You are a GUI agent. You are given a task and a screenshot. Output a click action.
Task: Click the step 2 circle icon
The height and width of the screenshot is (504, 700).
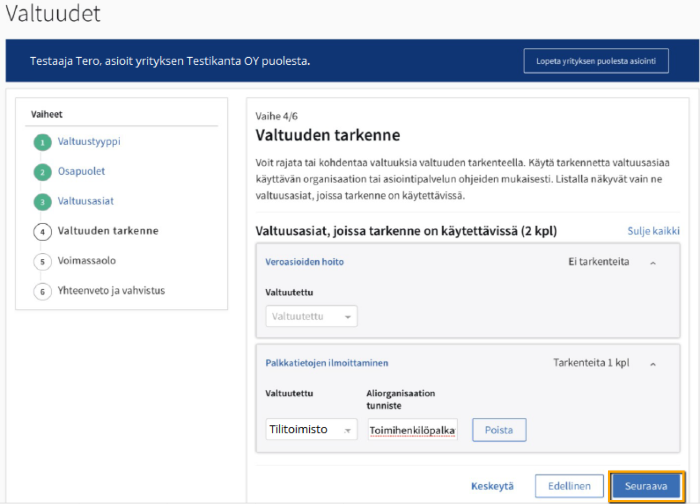(42, 172)
